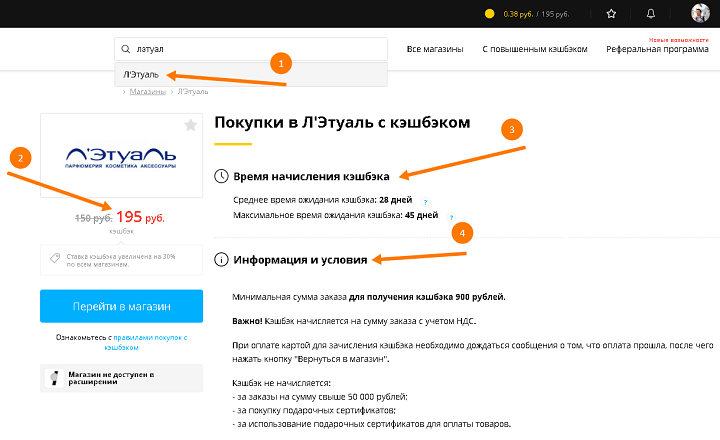Click Новые возможности red label
Image resolution: width=720 pixels, height=440 pixels.
(x=679, y=40)
